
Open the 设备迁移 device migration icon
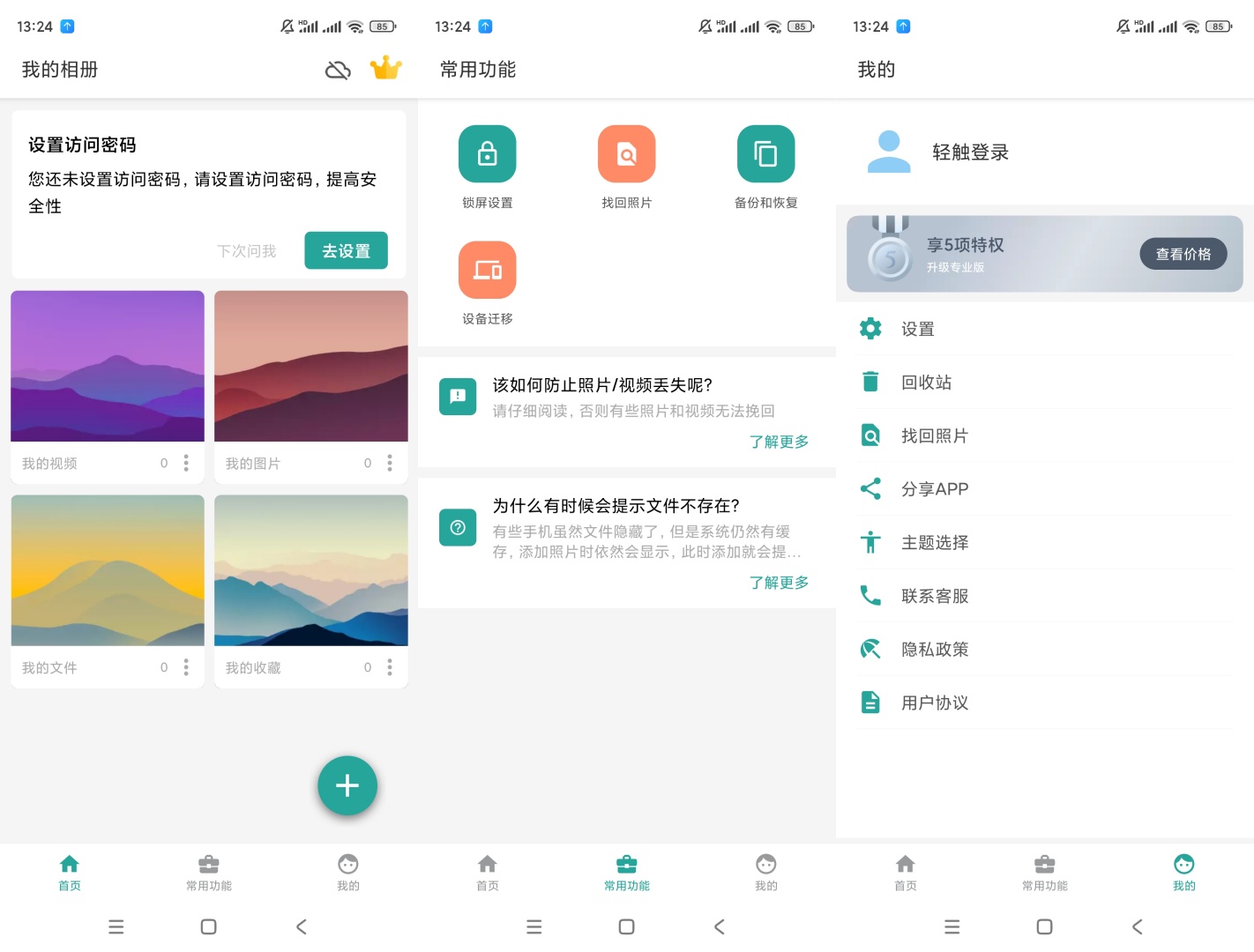click(x=487, y=270)
